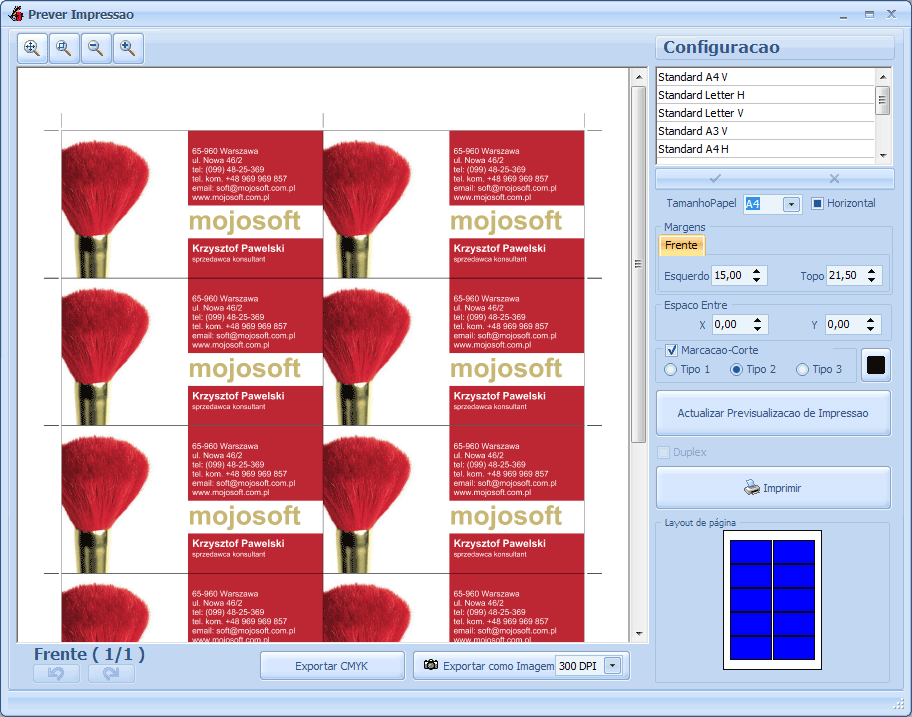This screenshot has width=912, height=717.
Task: Select the Tipo 2 radio button
Action: (736, 369)
